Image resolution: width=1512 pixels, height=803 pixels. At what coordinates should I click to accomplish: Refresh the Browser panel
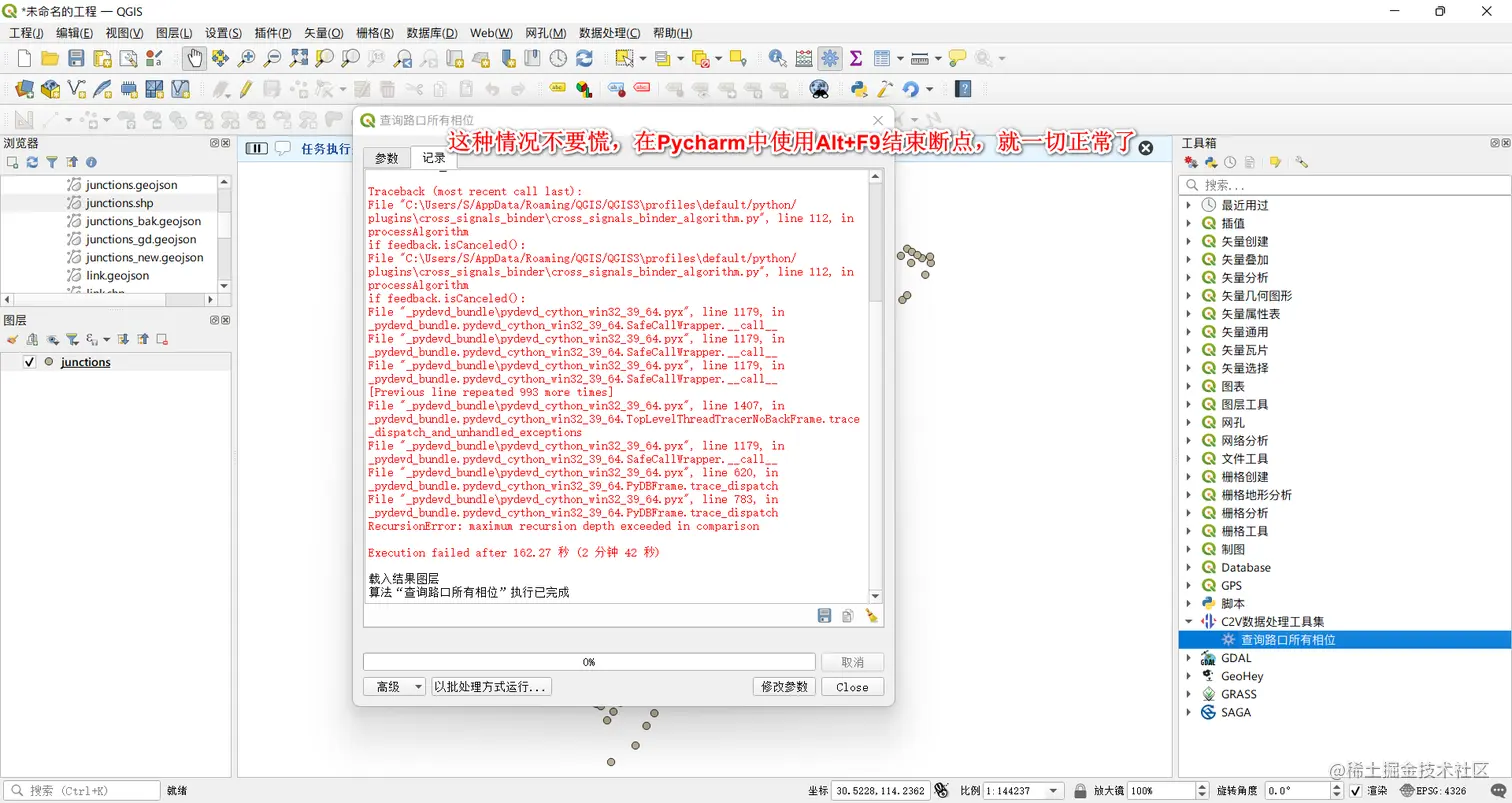point(32,162)
